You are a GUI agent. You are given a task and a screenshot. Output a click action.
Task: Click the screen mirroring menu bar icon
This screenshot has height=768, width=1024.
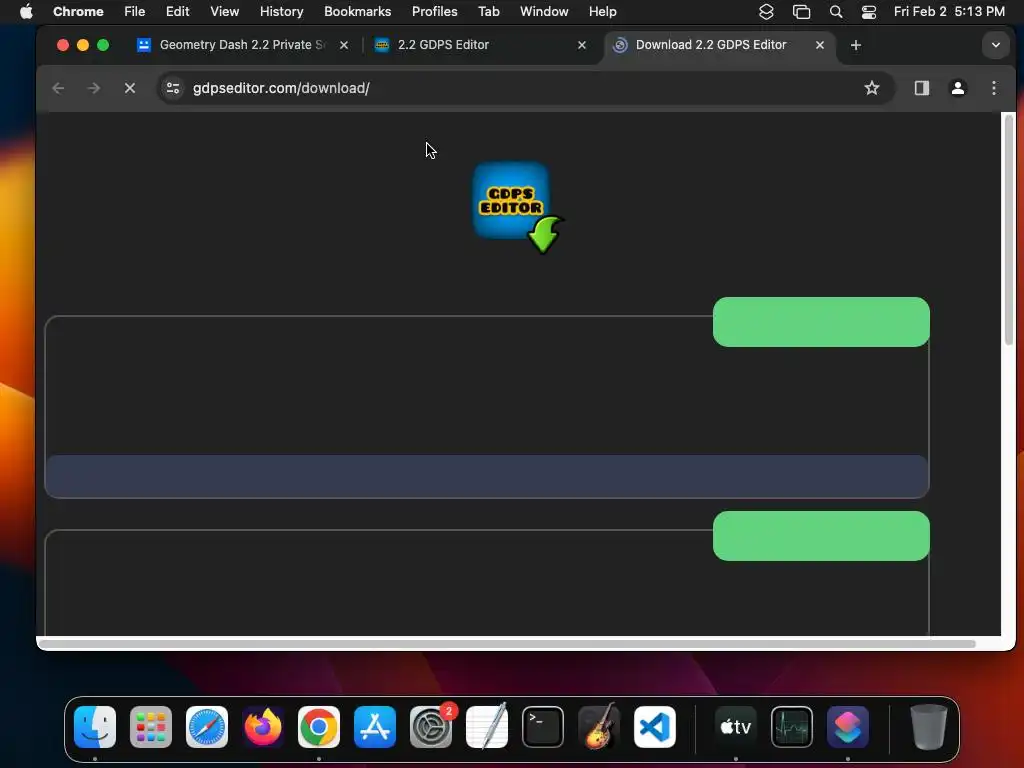801,12
